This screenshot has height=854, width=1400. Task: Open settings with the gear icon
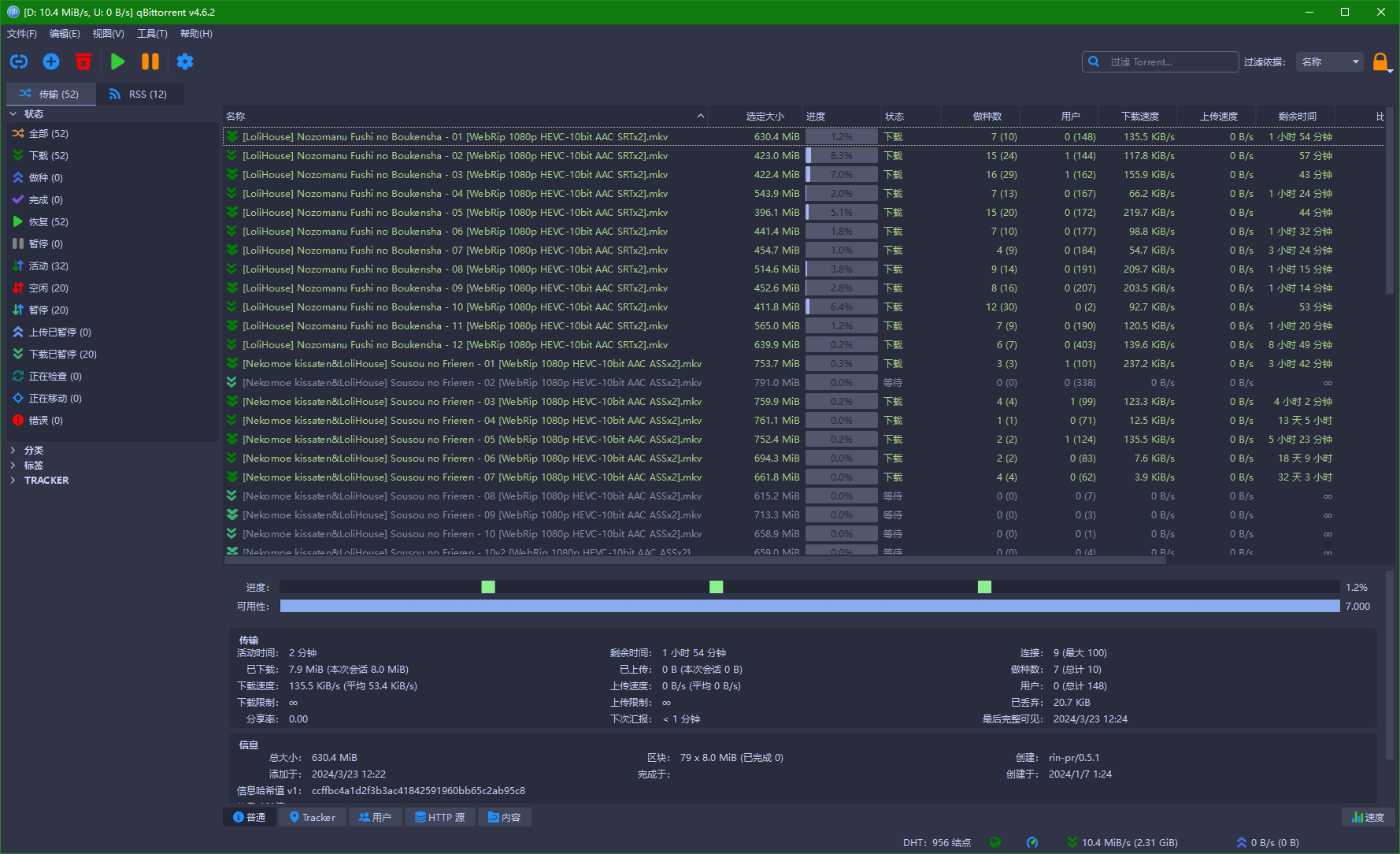pos(185,61)
